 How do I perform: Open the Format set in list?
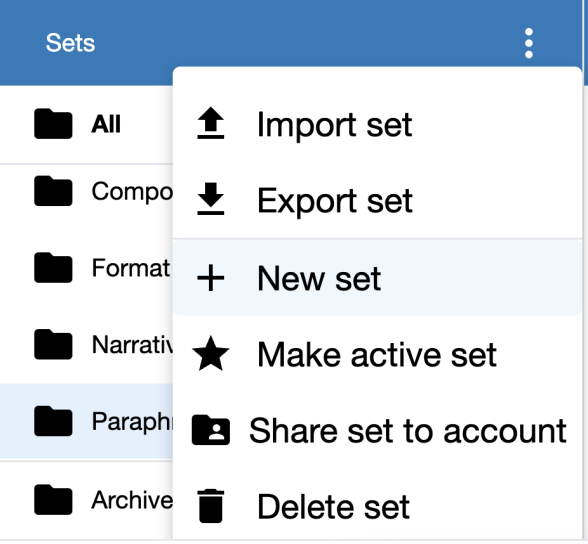(86, 268)
